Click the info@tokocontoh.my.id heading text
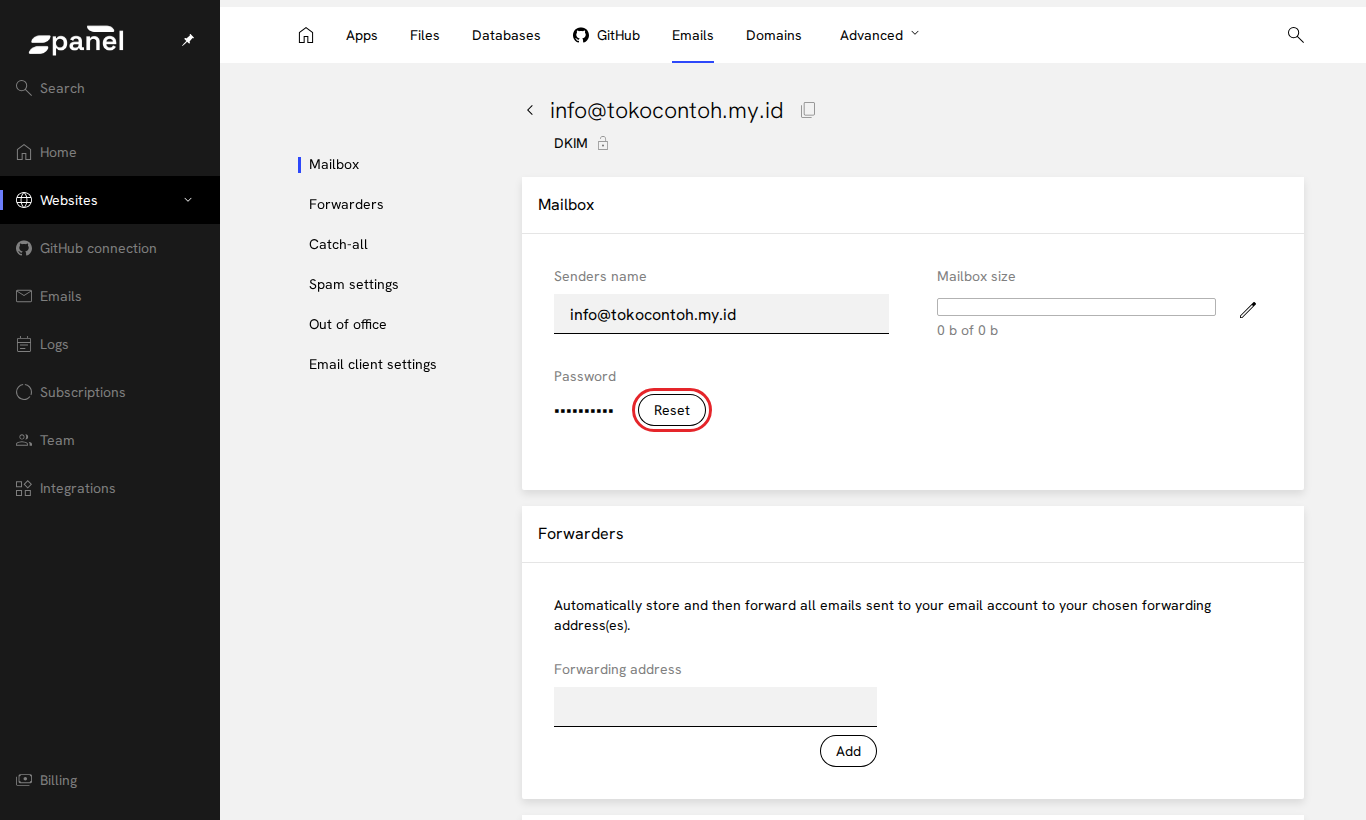The height and width of the screenshot is (820, 1366). 667,110
